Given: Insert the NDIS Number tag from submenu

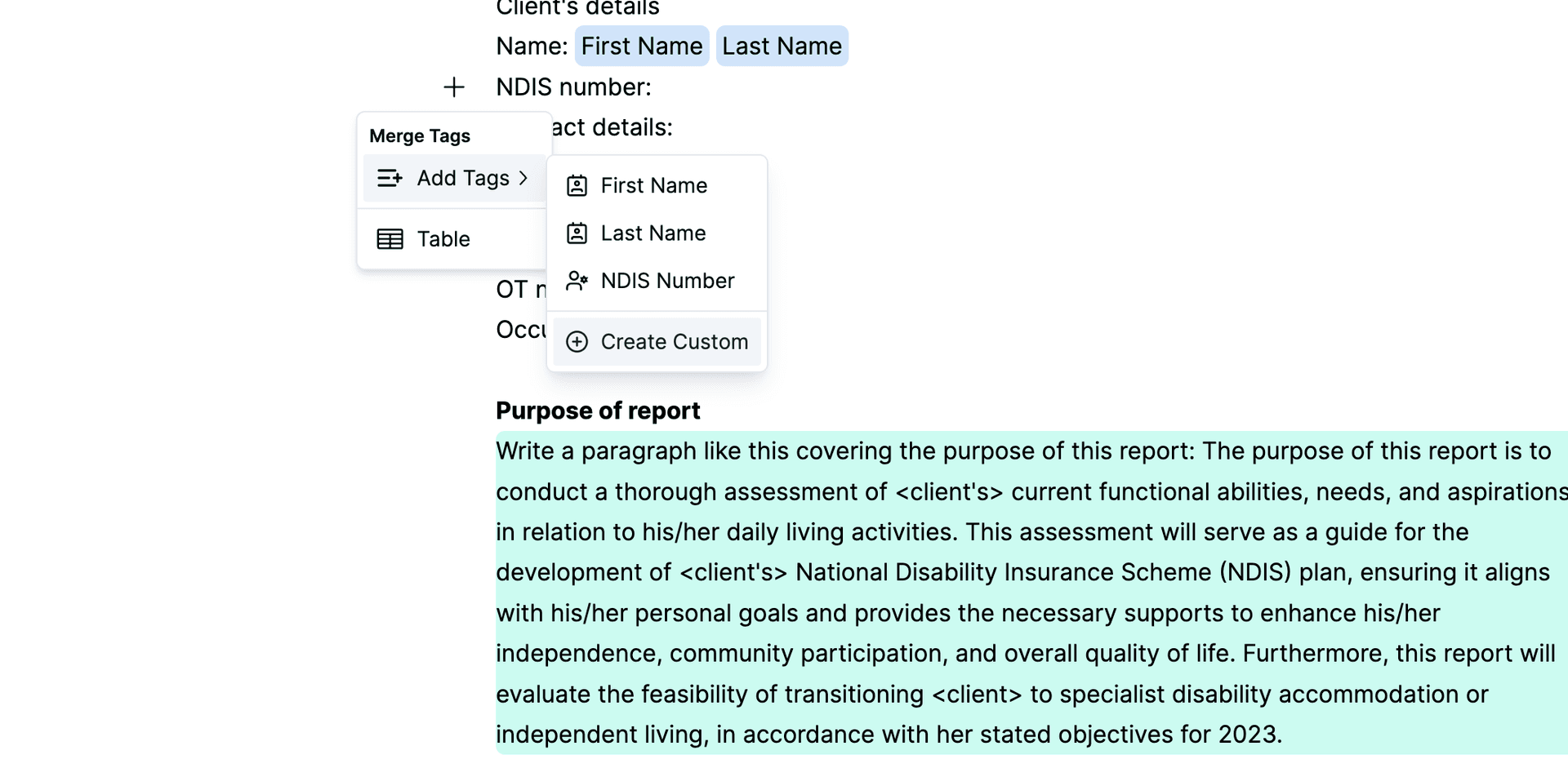Looking at the screenshot, I should point(667,281).
